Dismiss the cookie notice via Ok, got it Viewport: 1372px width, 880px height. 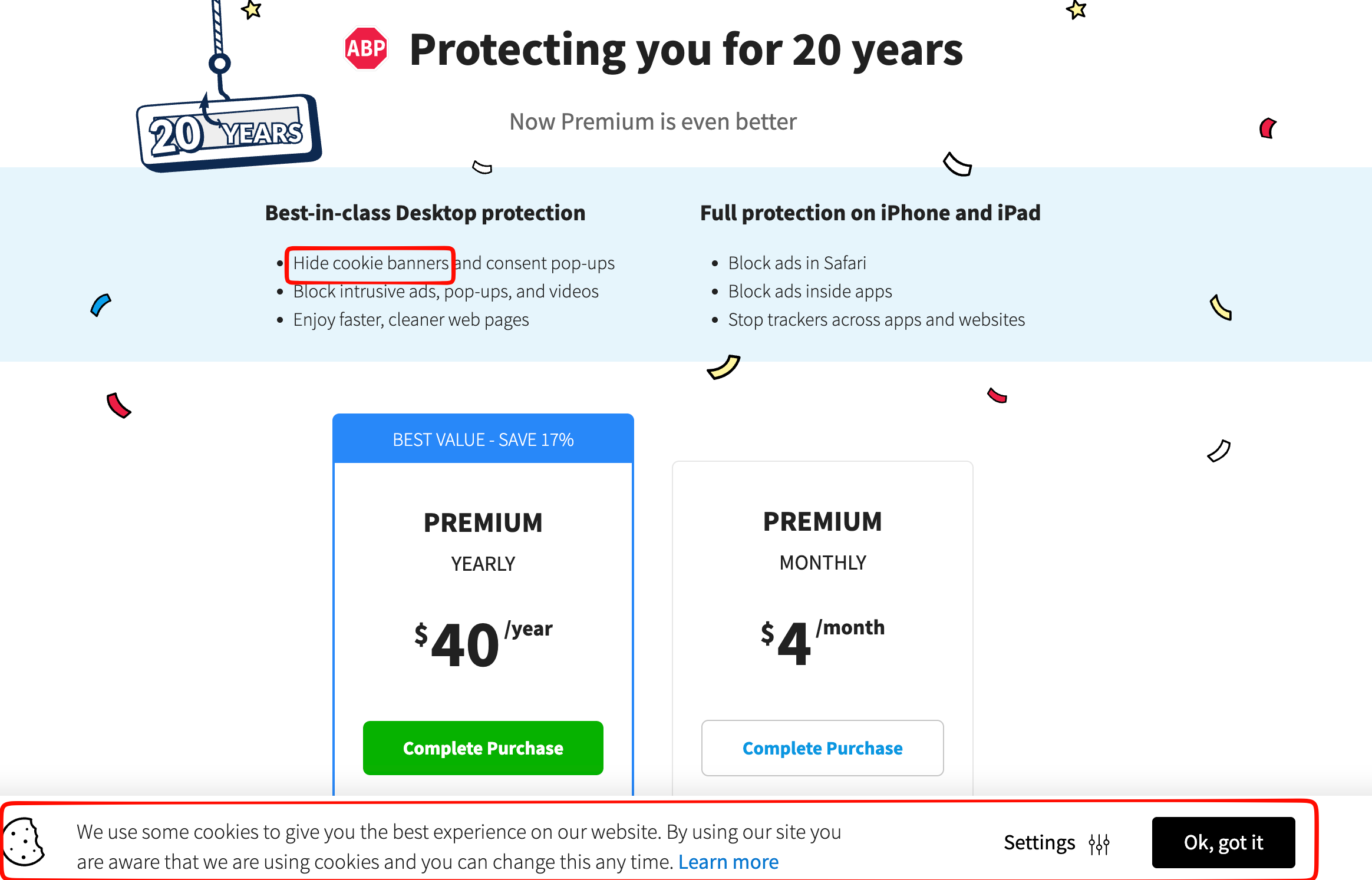(1223, 842)
